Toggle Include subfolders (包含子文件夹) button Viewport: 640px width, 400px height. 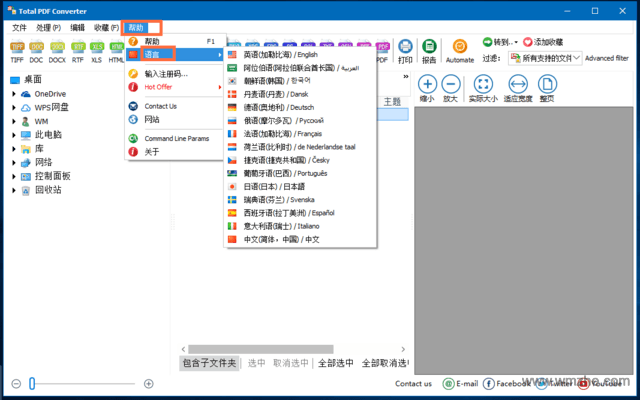pos(209,363)
